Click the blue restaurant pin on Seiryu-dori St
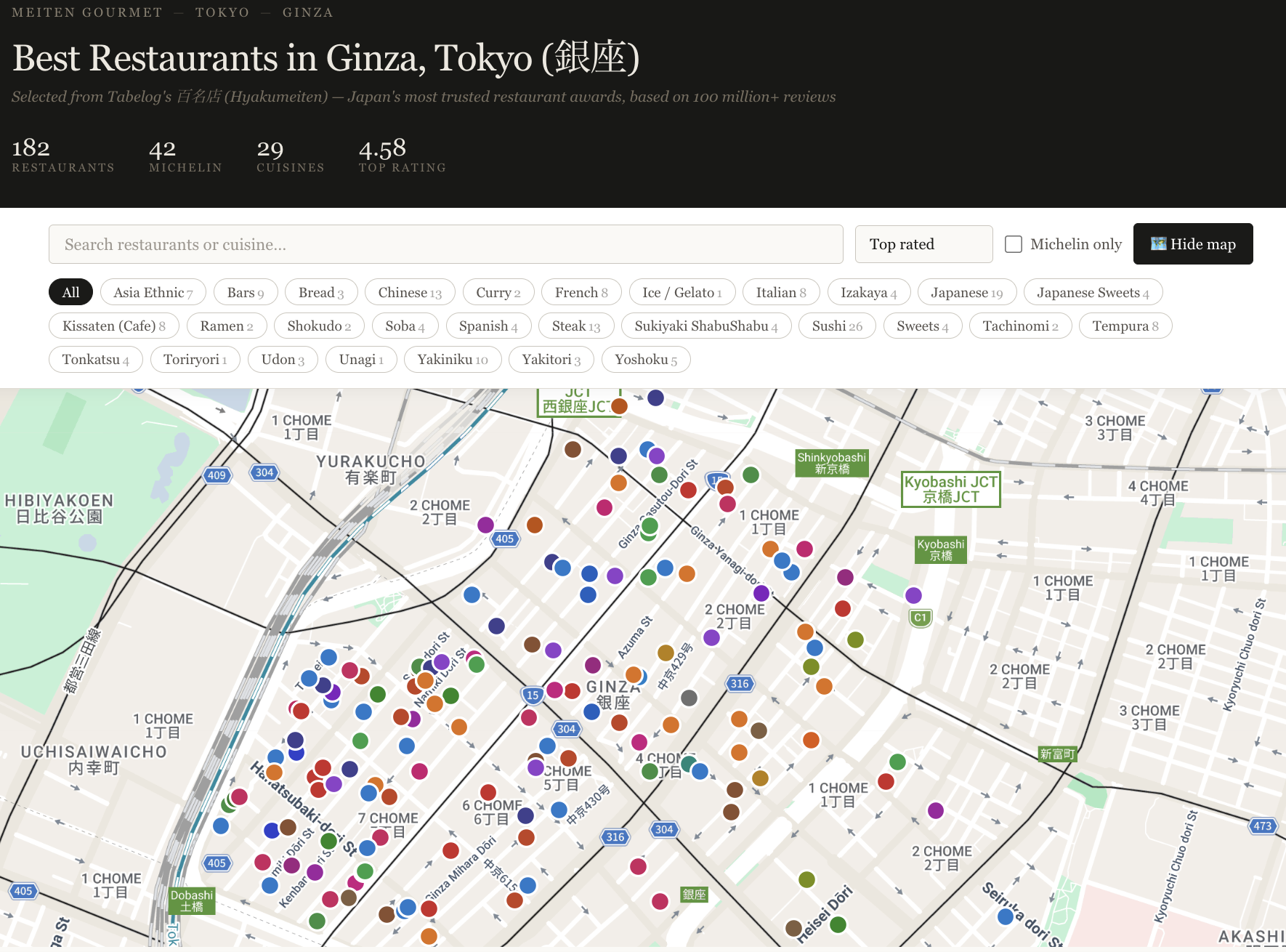Screen dimensions: 1286x952 (x=1006, y=916)
